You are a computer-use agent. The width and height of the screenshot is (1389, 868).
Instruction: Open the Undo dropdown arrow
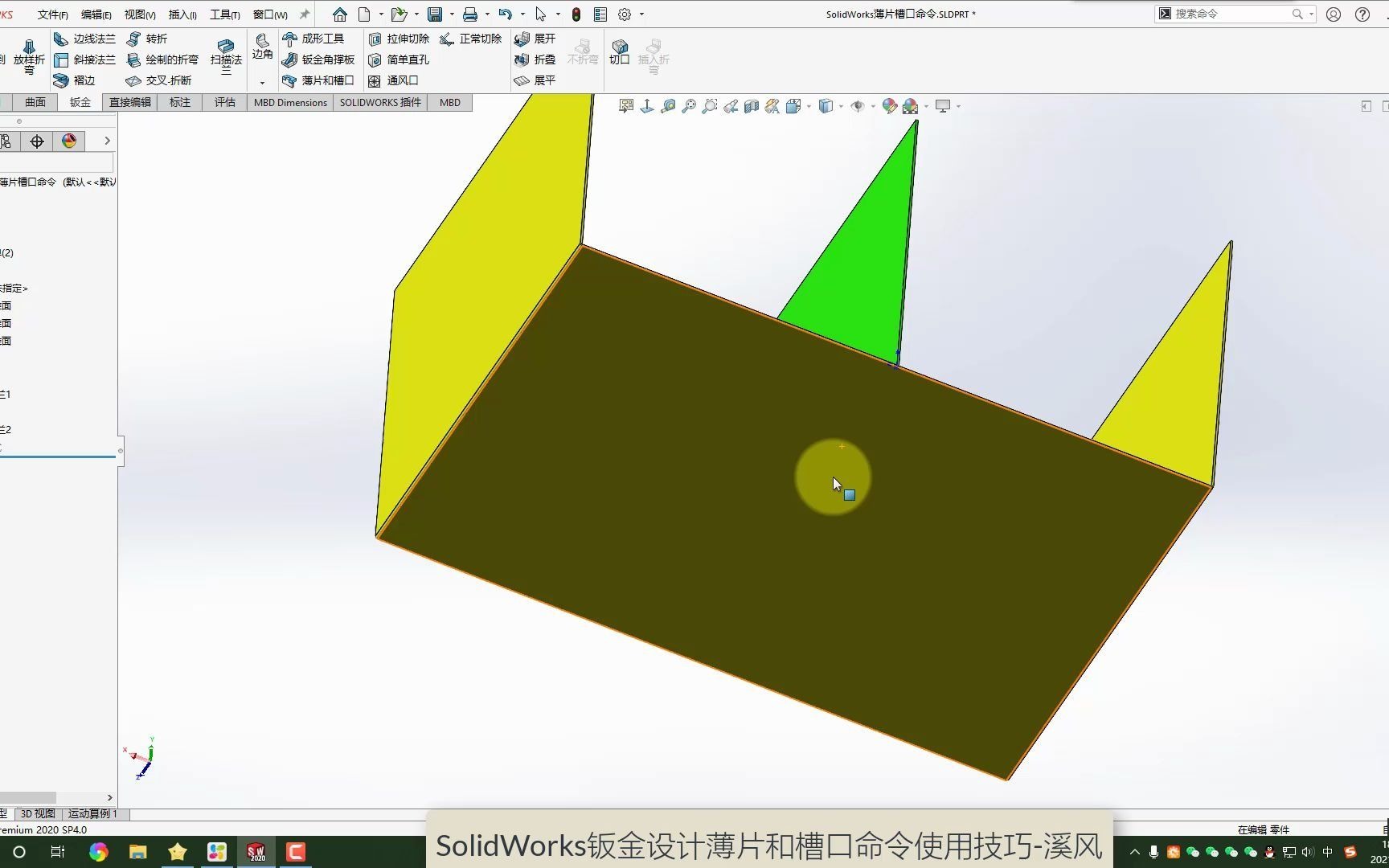[x=522, y=14]
